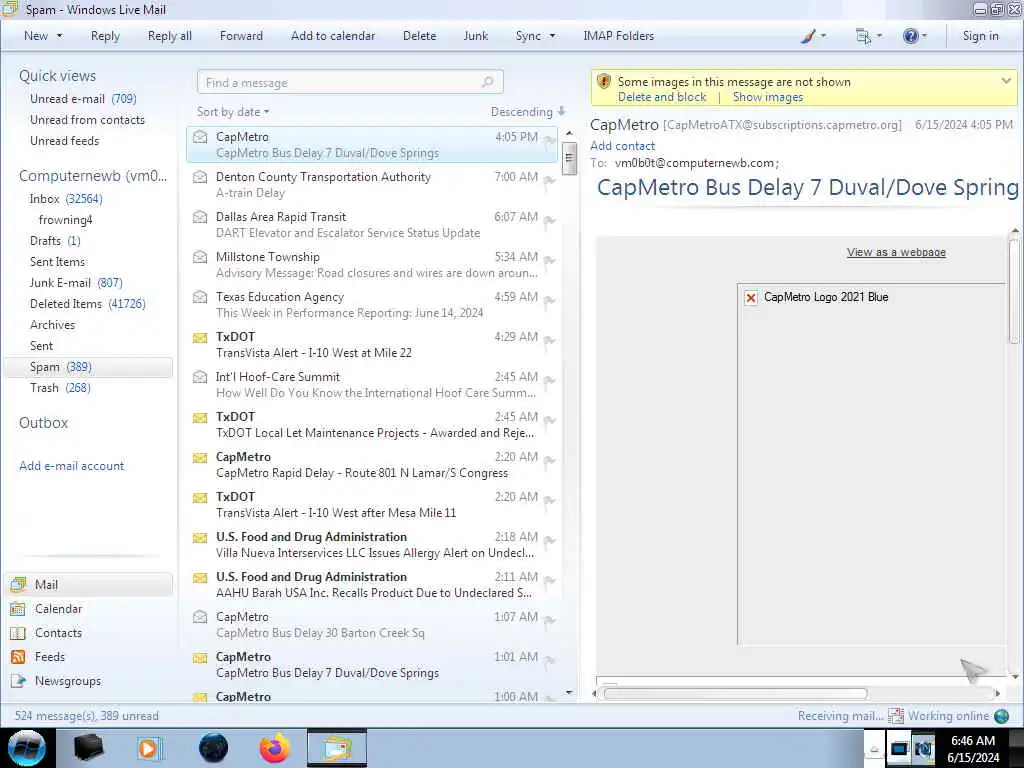Image resolution: width=1024 pixels, height=768 pixels.
Task: Flag the Dallas Area Rapid Transit message
Action: [x=550, y=221]
